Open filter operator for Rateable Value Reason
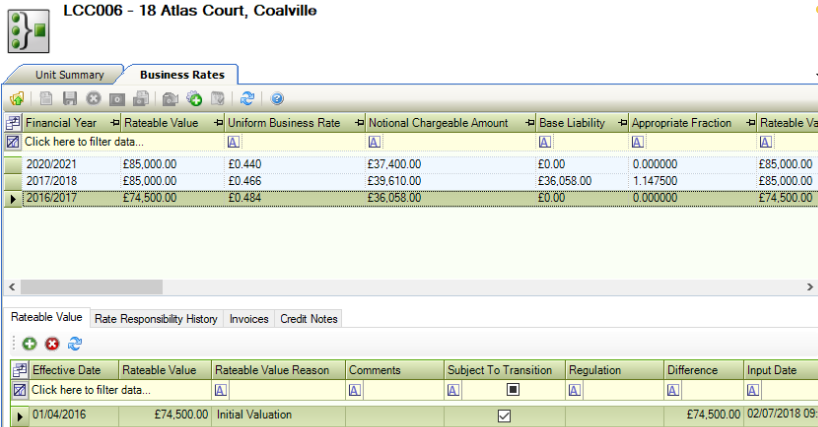The height and width of the screenshot is (427, 818). (221, 390)
